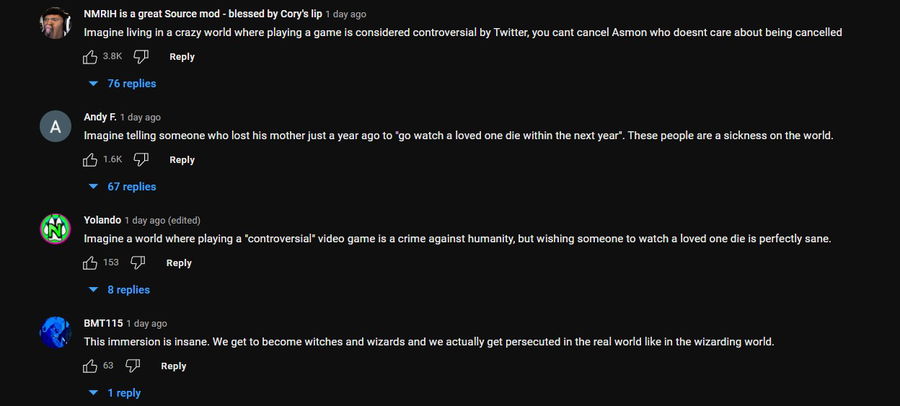Image resolution: width=900 pixels, height=406 pixels.
Task: Dislike Andy F.'s comment
Action: click(x=142, y=160)
